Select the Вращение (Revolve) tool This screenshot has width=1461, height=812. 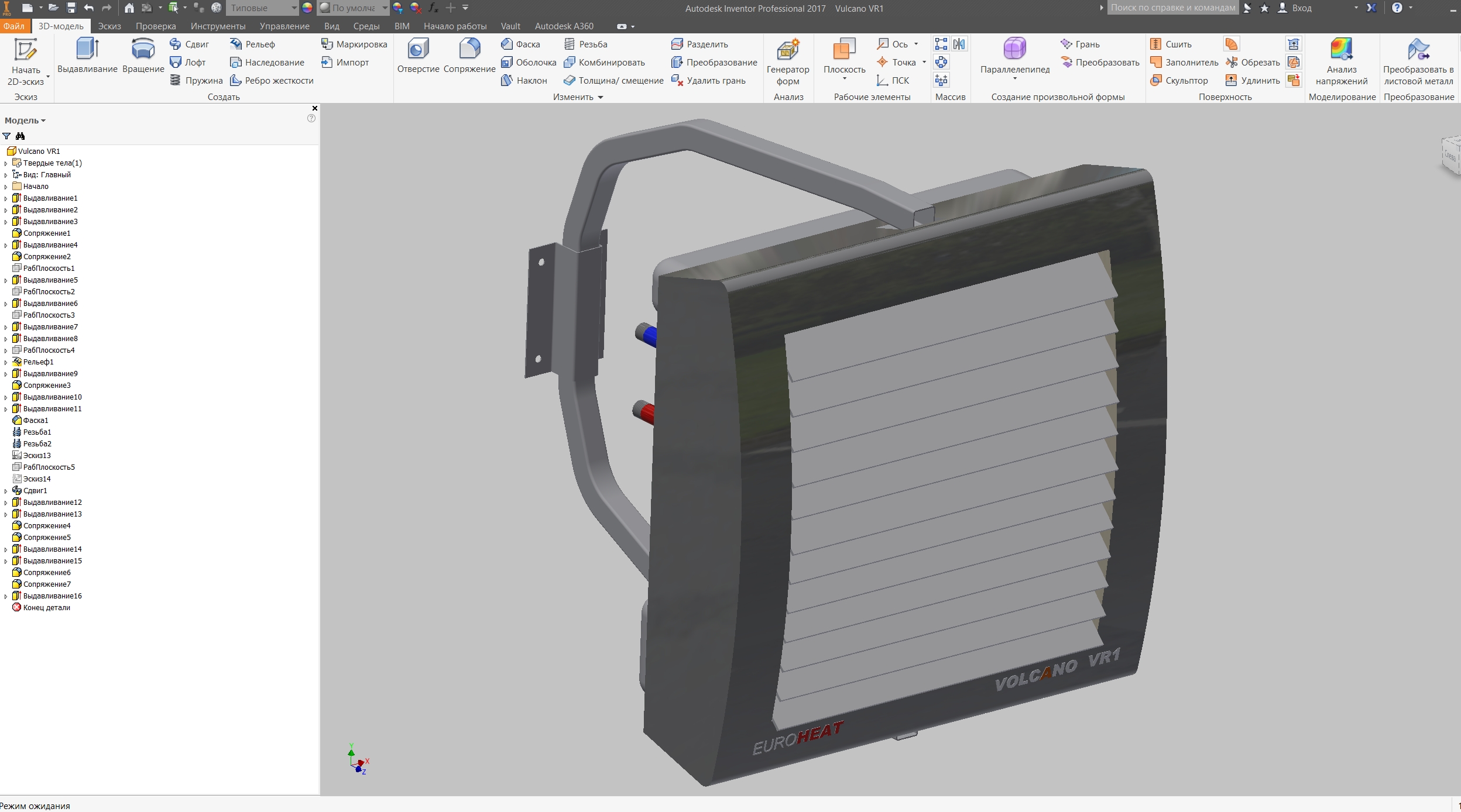(x=143, y=57)
